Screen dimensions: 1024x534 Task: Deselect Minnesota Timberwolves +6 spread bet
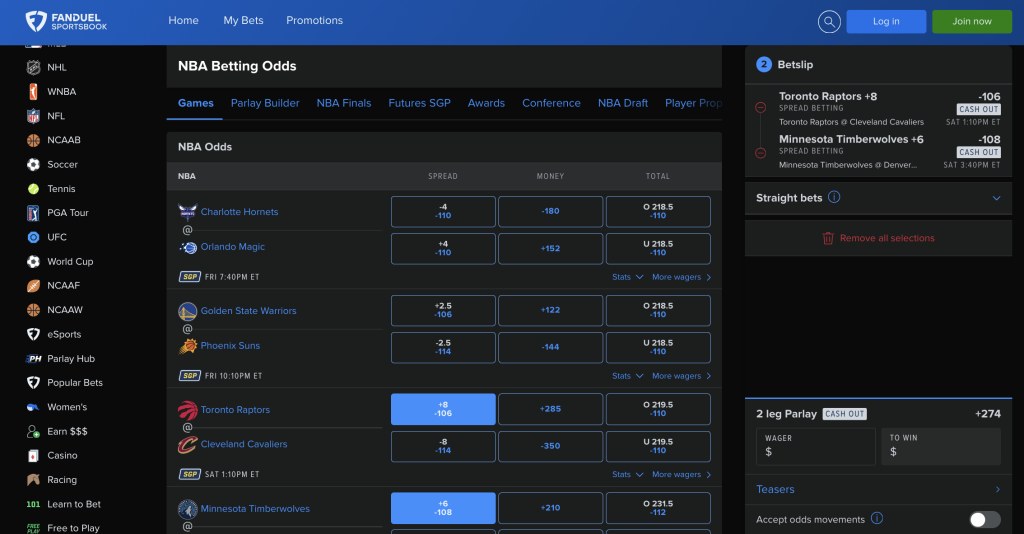point(443,508)
